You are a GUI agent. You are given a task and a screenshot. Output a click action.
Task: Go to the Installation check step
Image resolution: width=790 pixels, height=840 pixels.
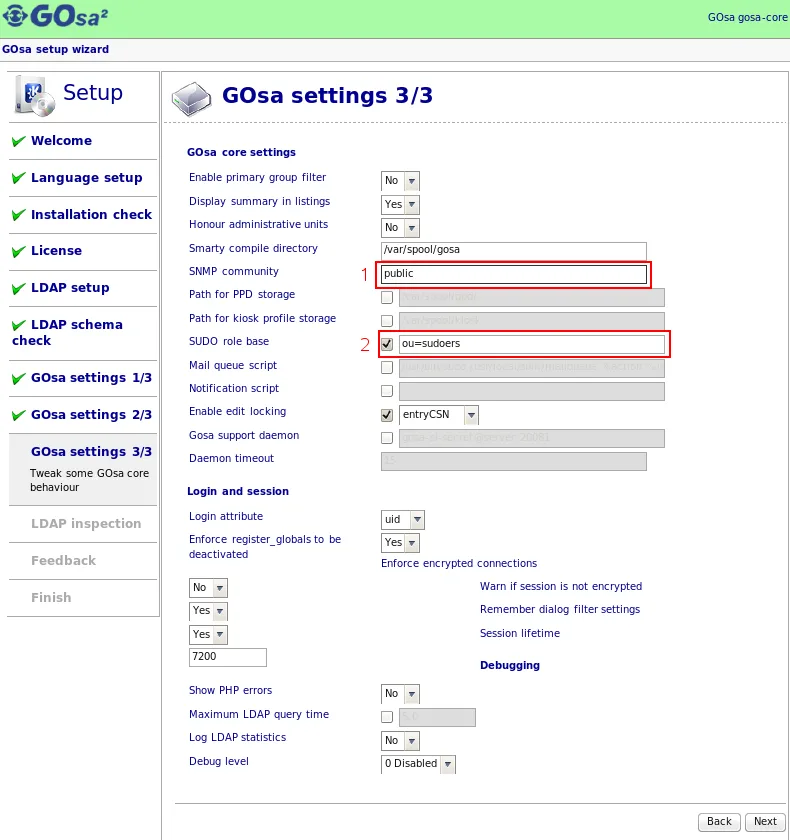pos(92,215)
